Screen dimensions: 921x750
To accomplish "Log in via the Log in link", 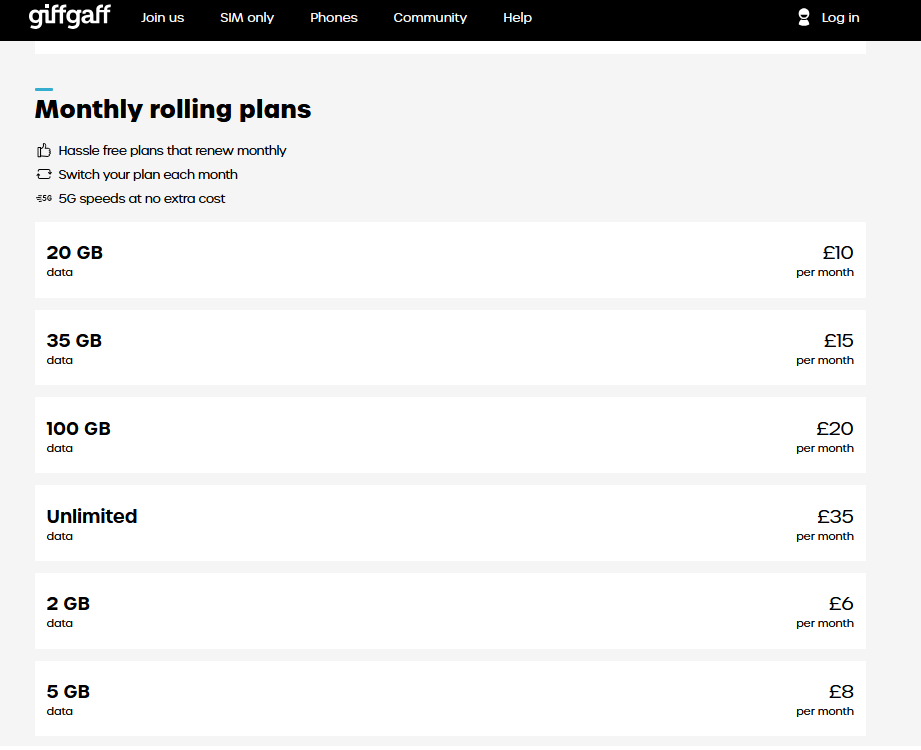I will (840, 18).
